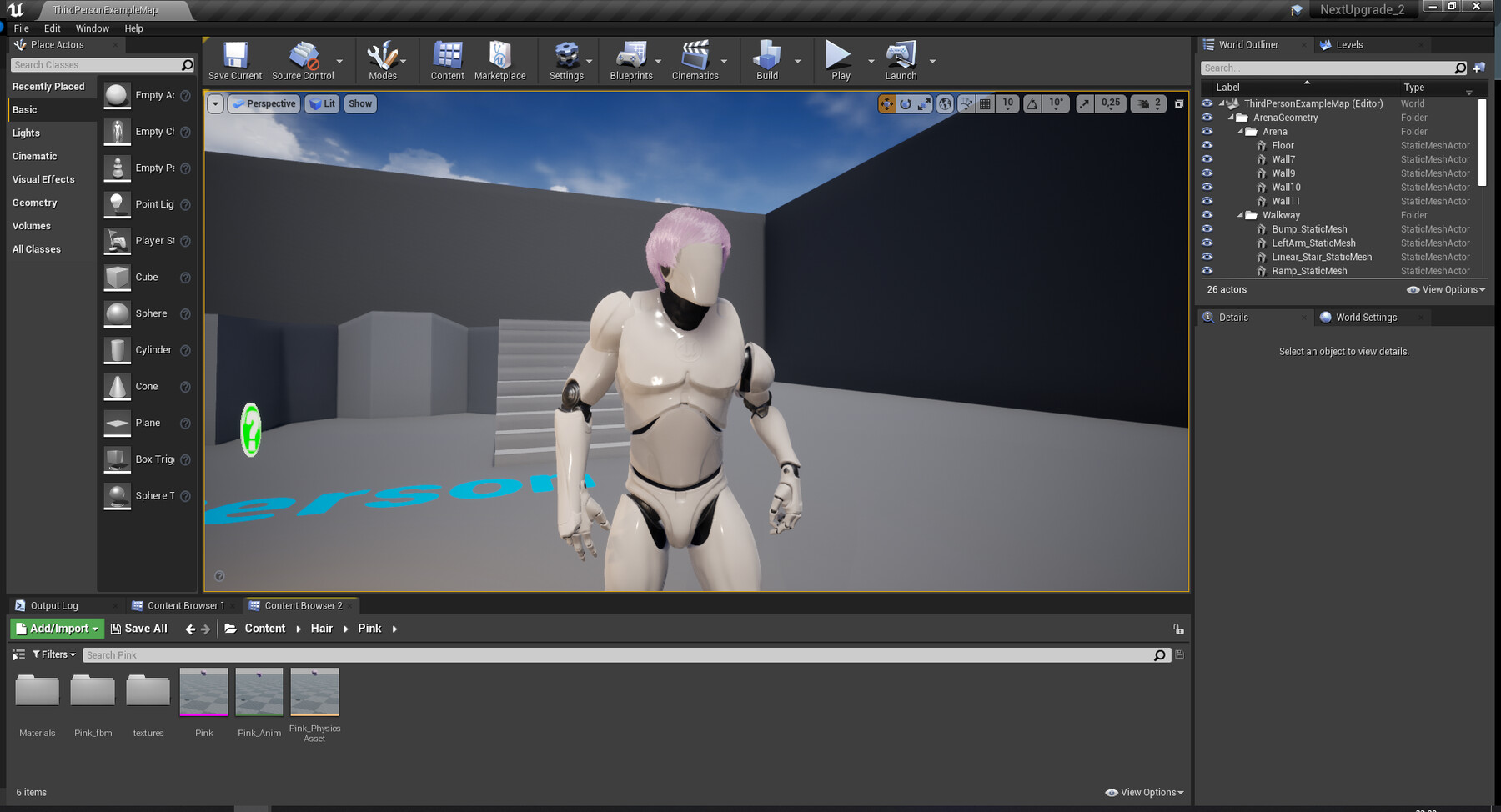Select the rotate gizmo tool in viewport
This screenshot has width=1501, height=812.
click(906, 103)
